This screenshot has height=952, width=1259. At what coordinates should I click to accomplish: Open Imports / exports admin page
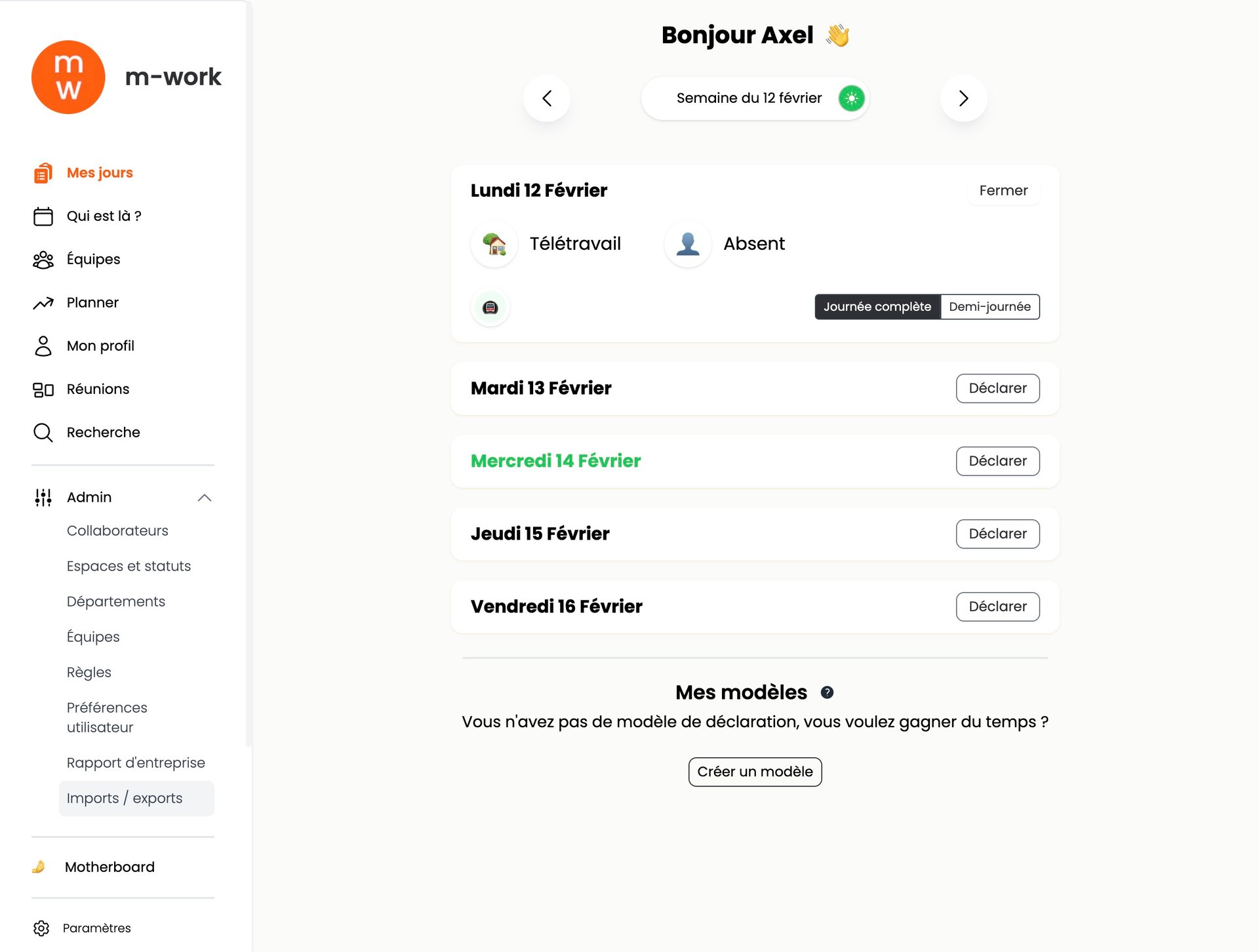125,799
